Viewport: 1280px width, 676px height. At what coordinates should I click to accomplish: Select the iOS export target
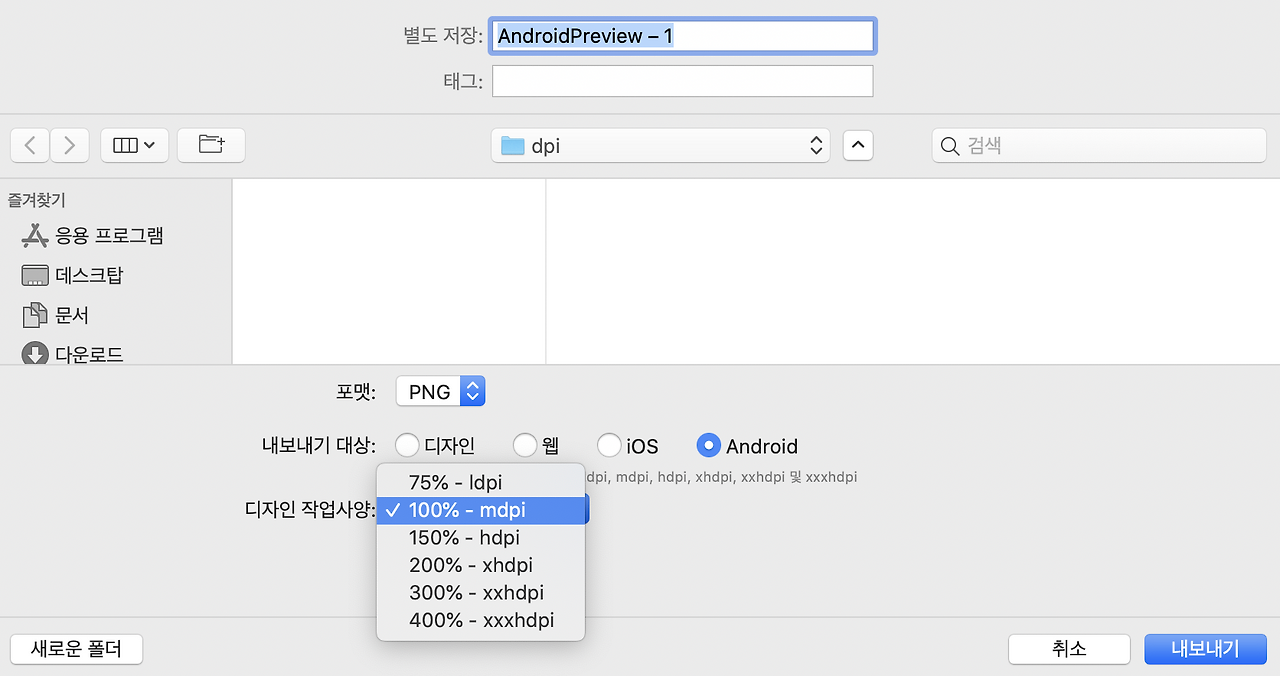(x=608, y=445)
